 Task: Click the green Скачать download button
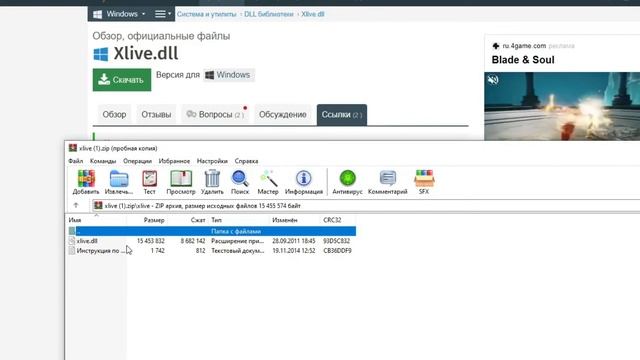tap(122, 80)
